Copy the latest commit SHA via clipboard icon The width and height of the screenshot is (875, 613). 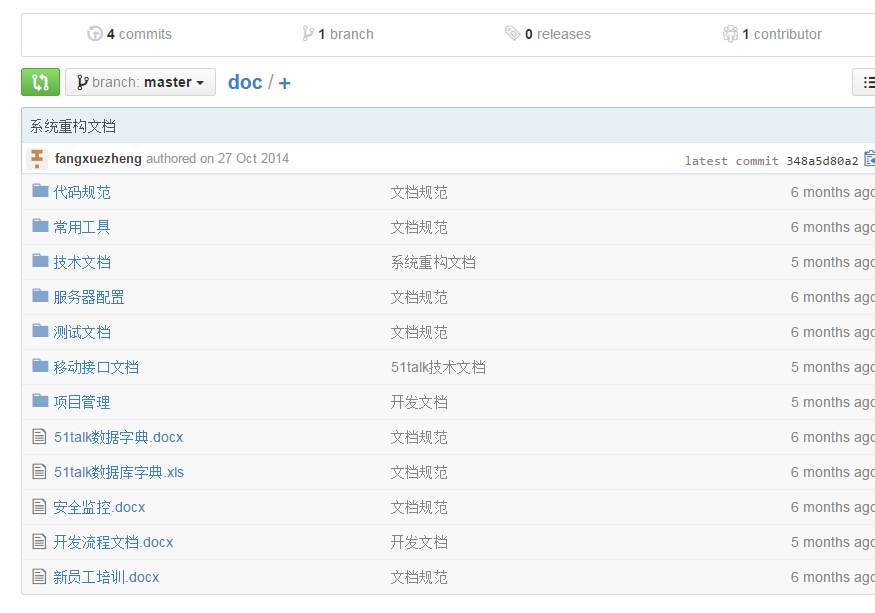869,159
